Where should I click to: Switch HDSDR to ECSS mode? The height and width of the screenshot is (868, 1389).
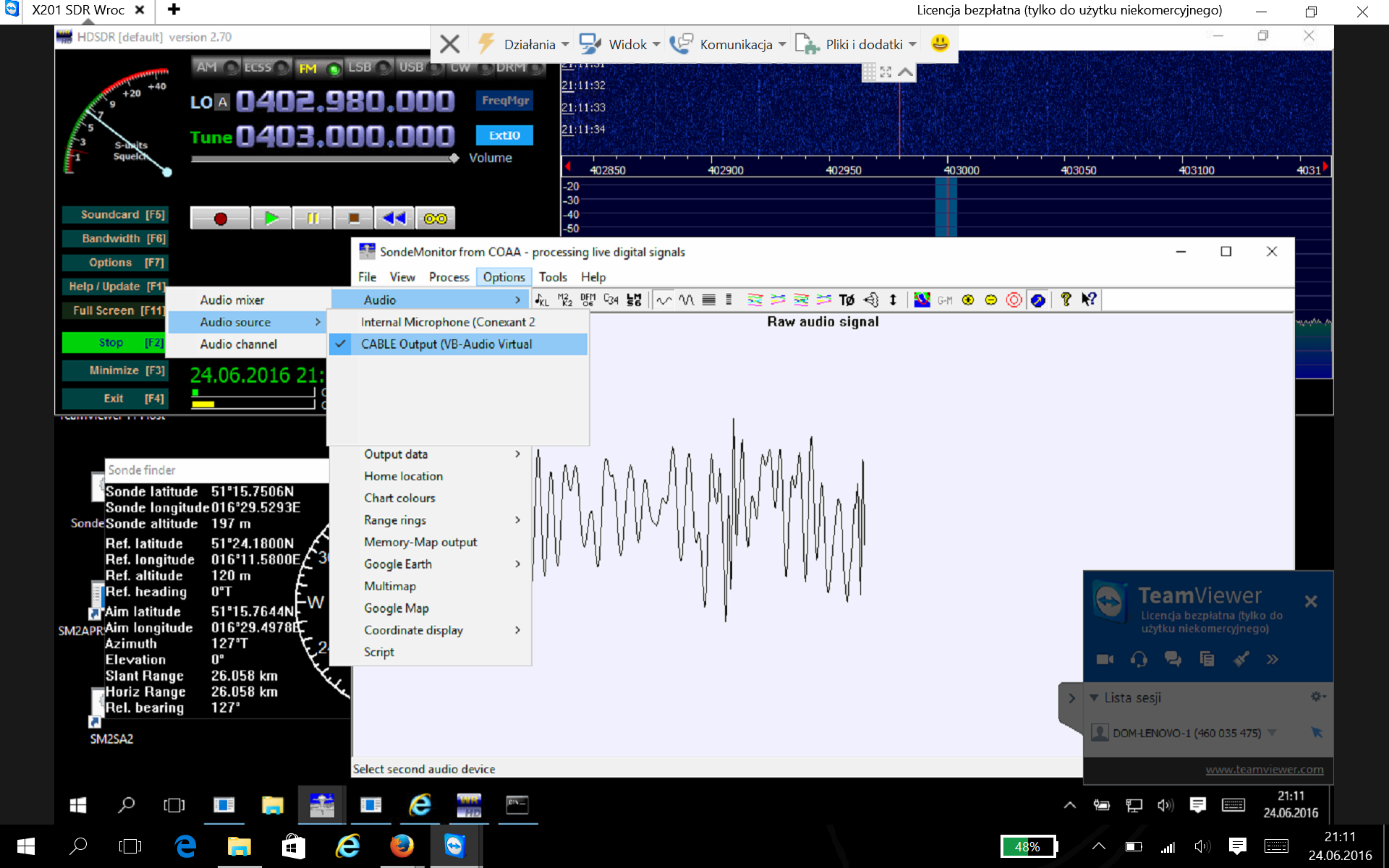pos(267,67)
